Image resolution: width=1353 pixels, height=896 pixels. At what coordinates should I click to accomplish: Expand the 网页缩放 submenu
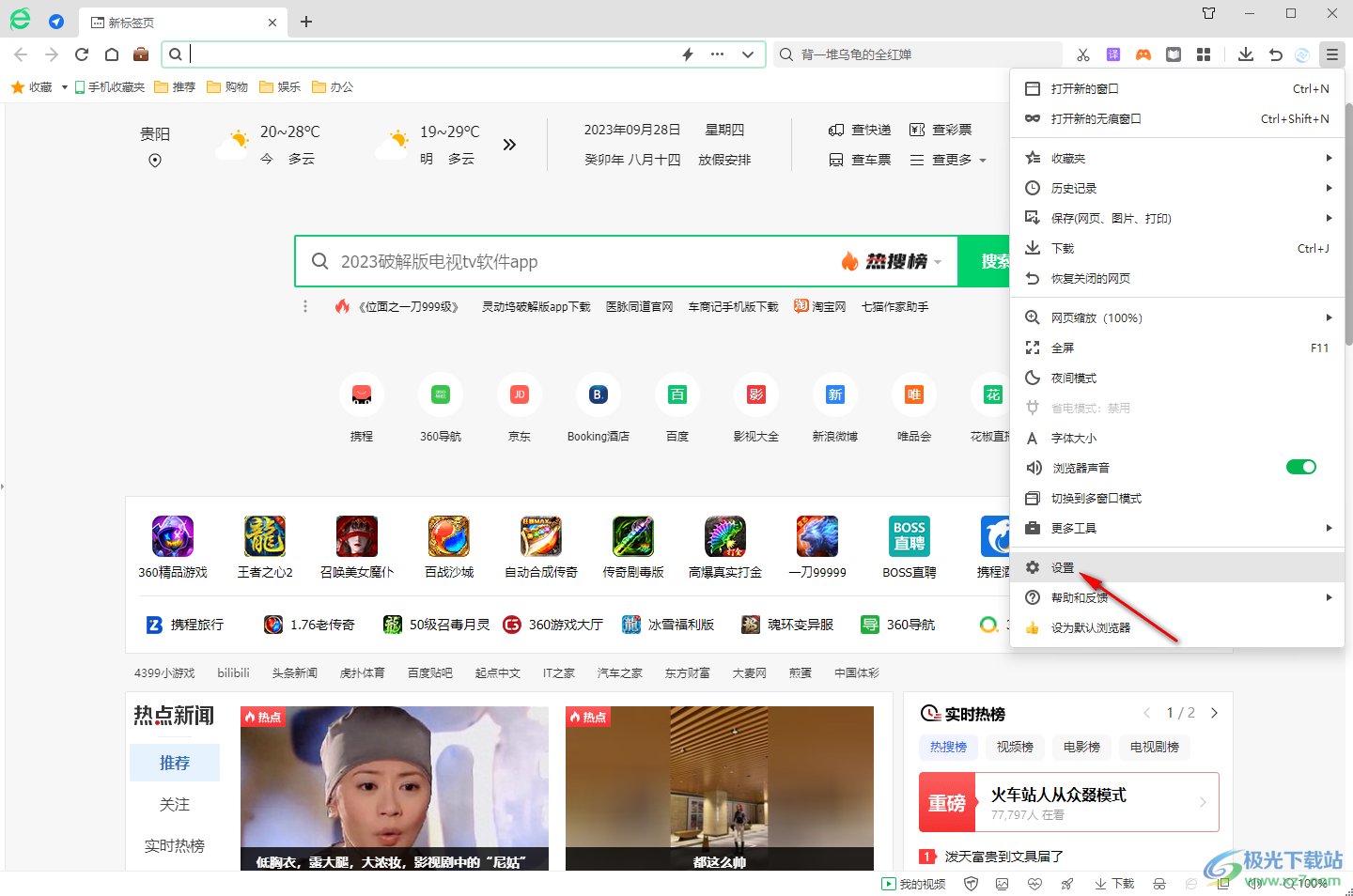(x=1177, y=317)
